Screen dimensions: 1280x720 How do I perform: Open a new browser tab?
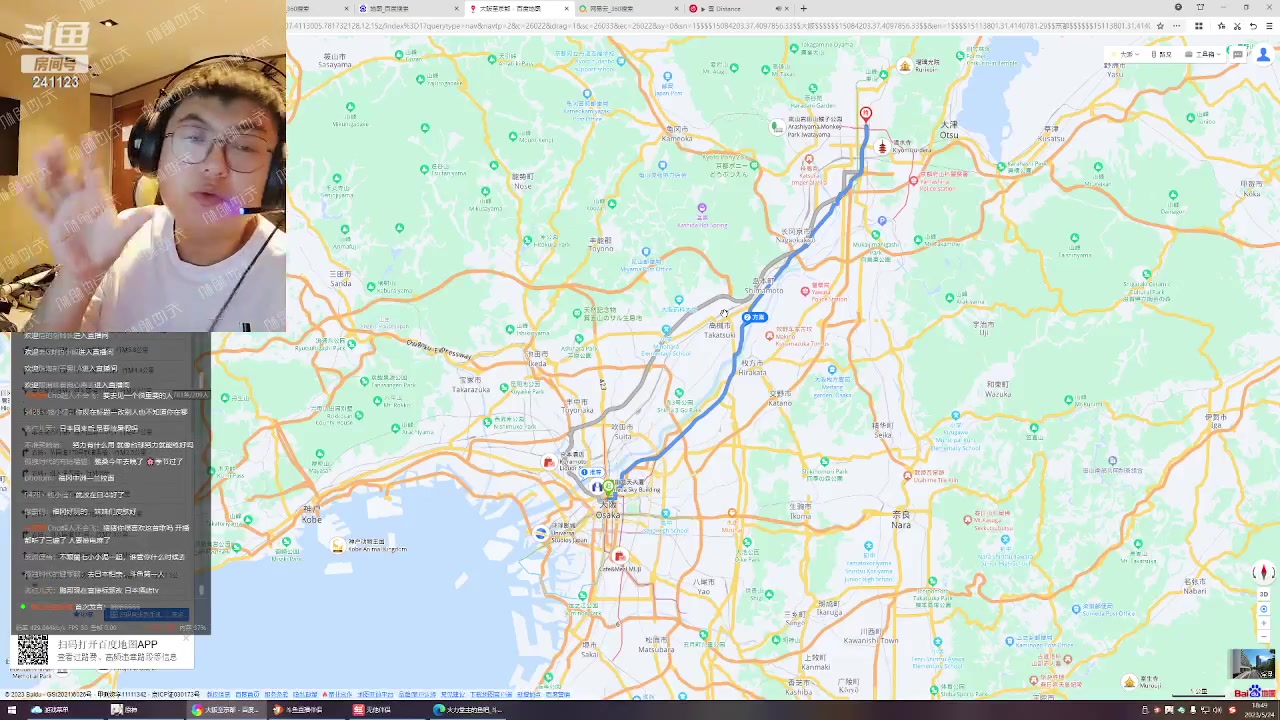pyautogui.click(x=803, y=8)
